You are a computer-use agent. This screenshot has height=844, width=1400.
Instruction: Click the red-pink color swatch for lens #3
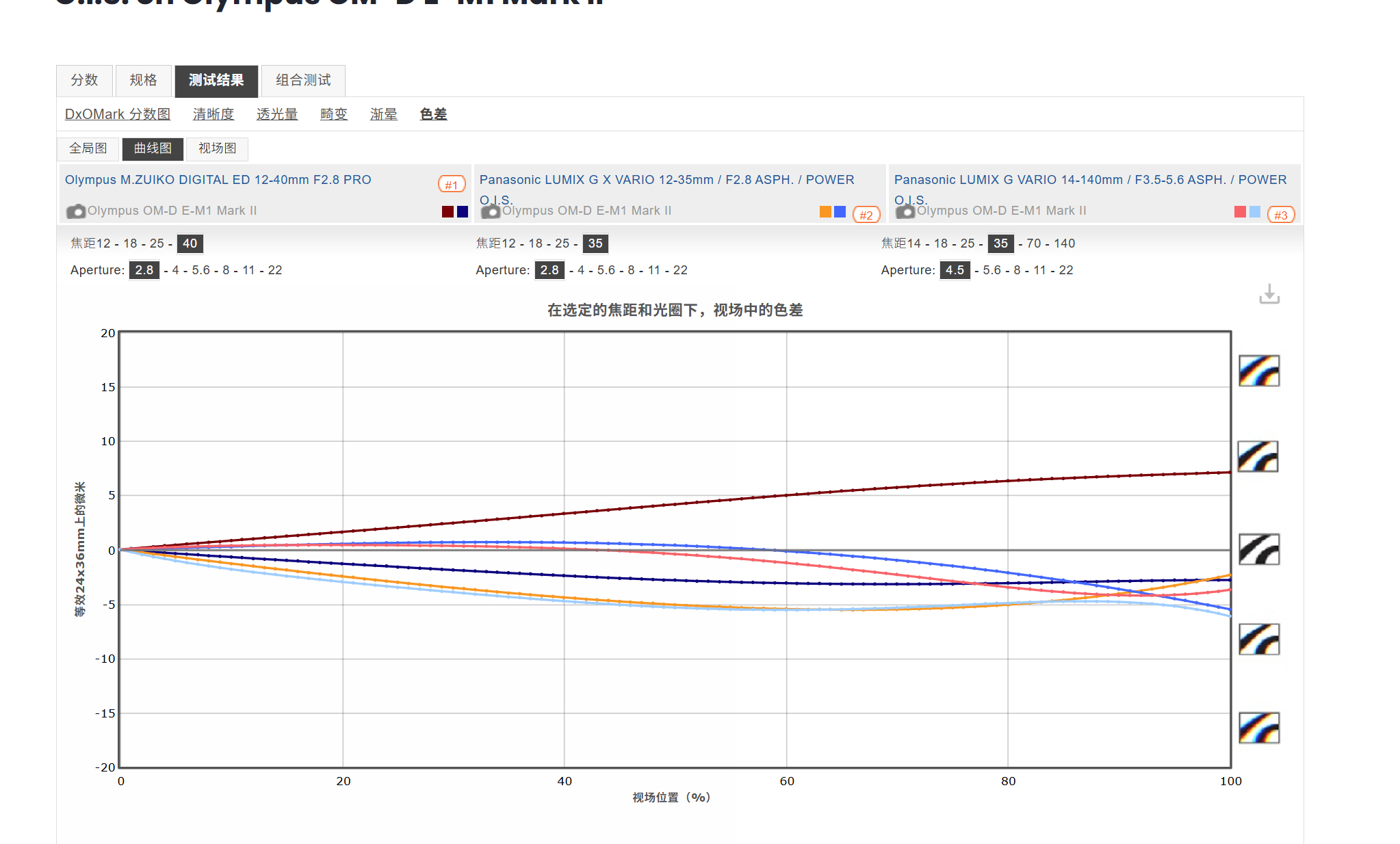click(x=1240, y=212)
